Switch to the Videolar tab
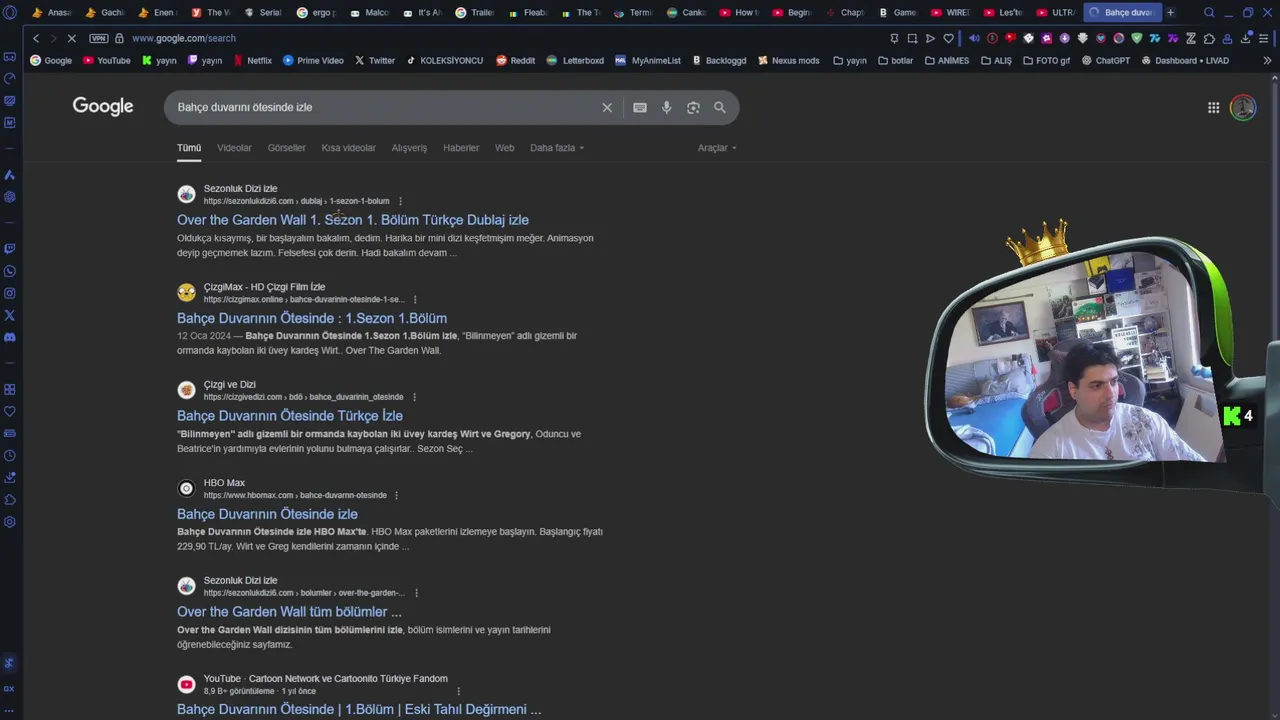The width and height of the screenshot is (1280, 720). [x=234, y=148]
